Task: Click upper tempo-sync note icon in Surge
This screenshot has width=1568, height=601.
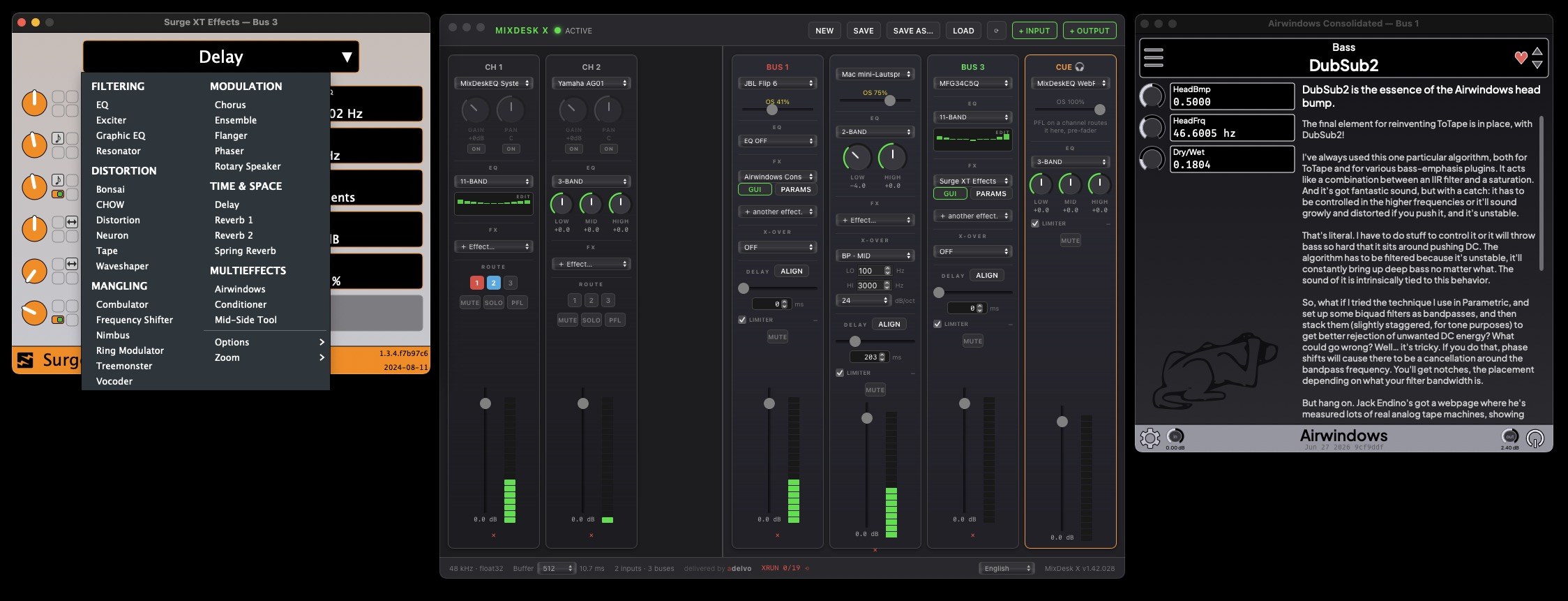Action: [x=58, y=138]
